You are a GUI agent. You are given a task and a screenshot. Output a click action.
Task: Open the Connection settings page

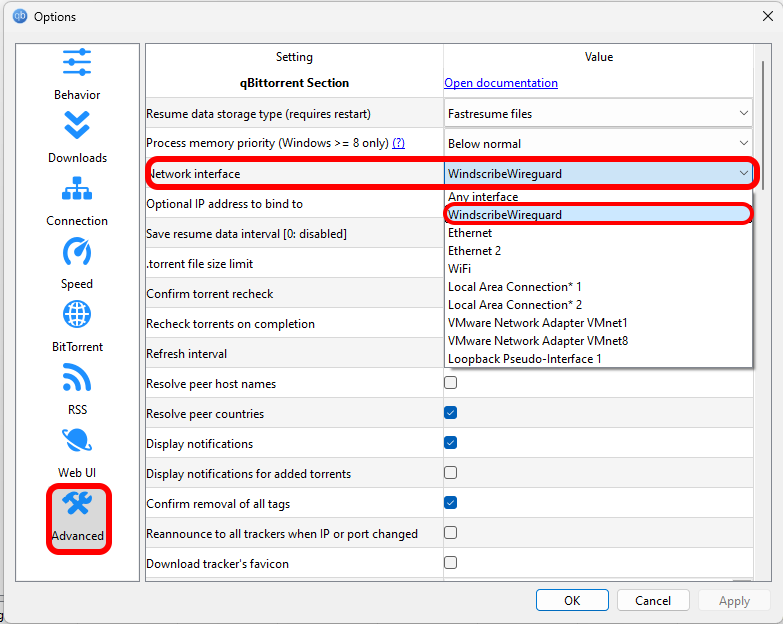coord(77,201)
